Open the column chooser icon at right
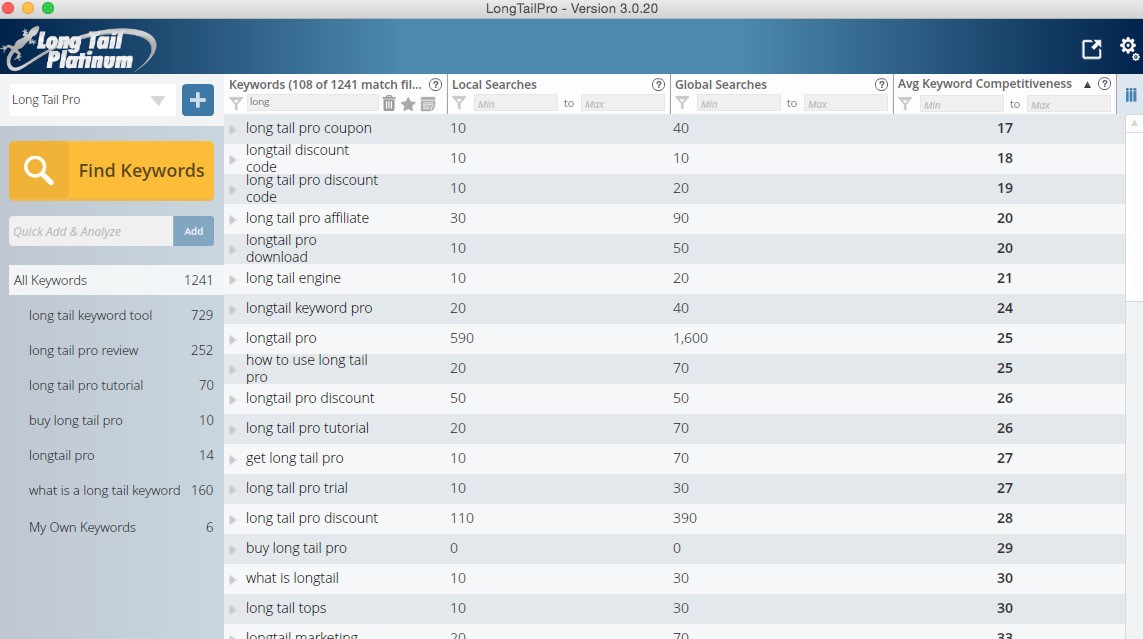1143x639 pixels. pyautogui.click(x=1131, y=95)
